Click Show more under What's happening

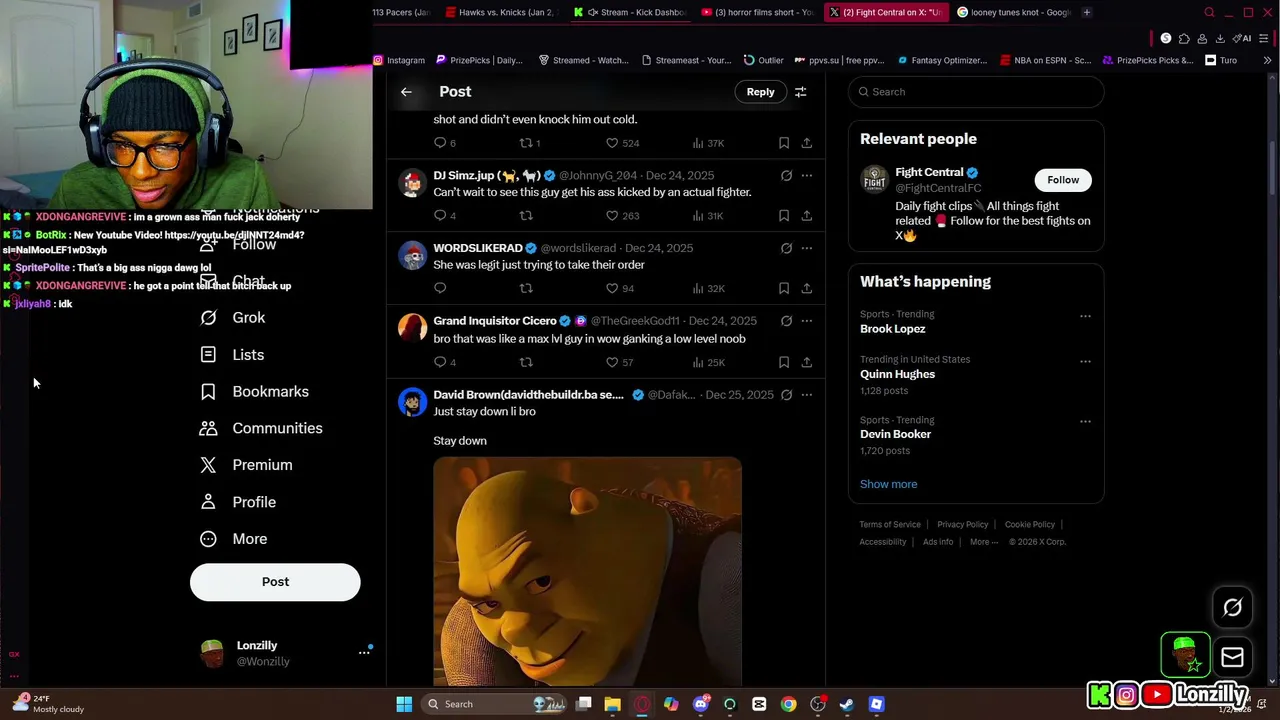point(888,484)
